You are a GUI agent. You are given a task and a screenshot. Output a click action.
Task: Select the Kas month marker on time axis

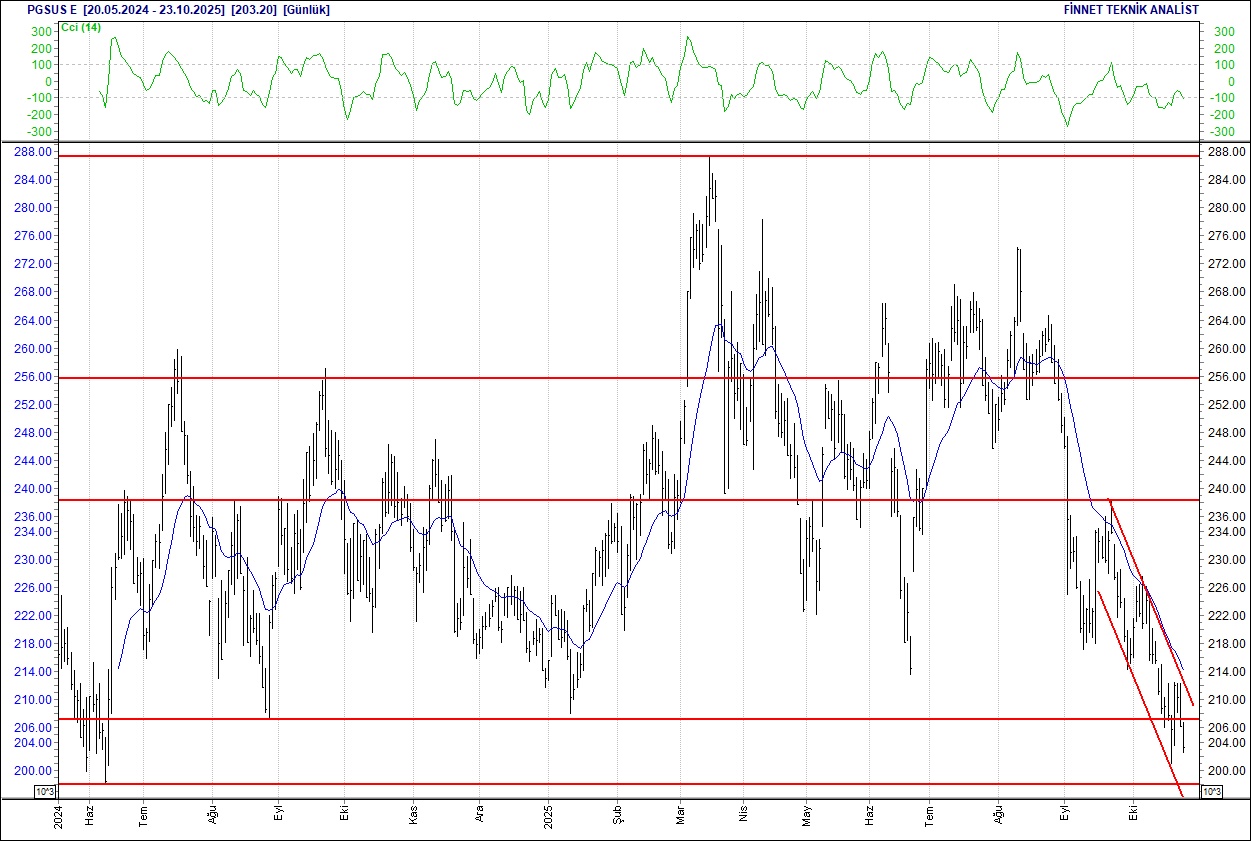413,817
